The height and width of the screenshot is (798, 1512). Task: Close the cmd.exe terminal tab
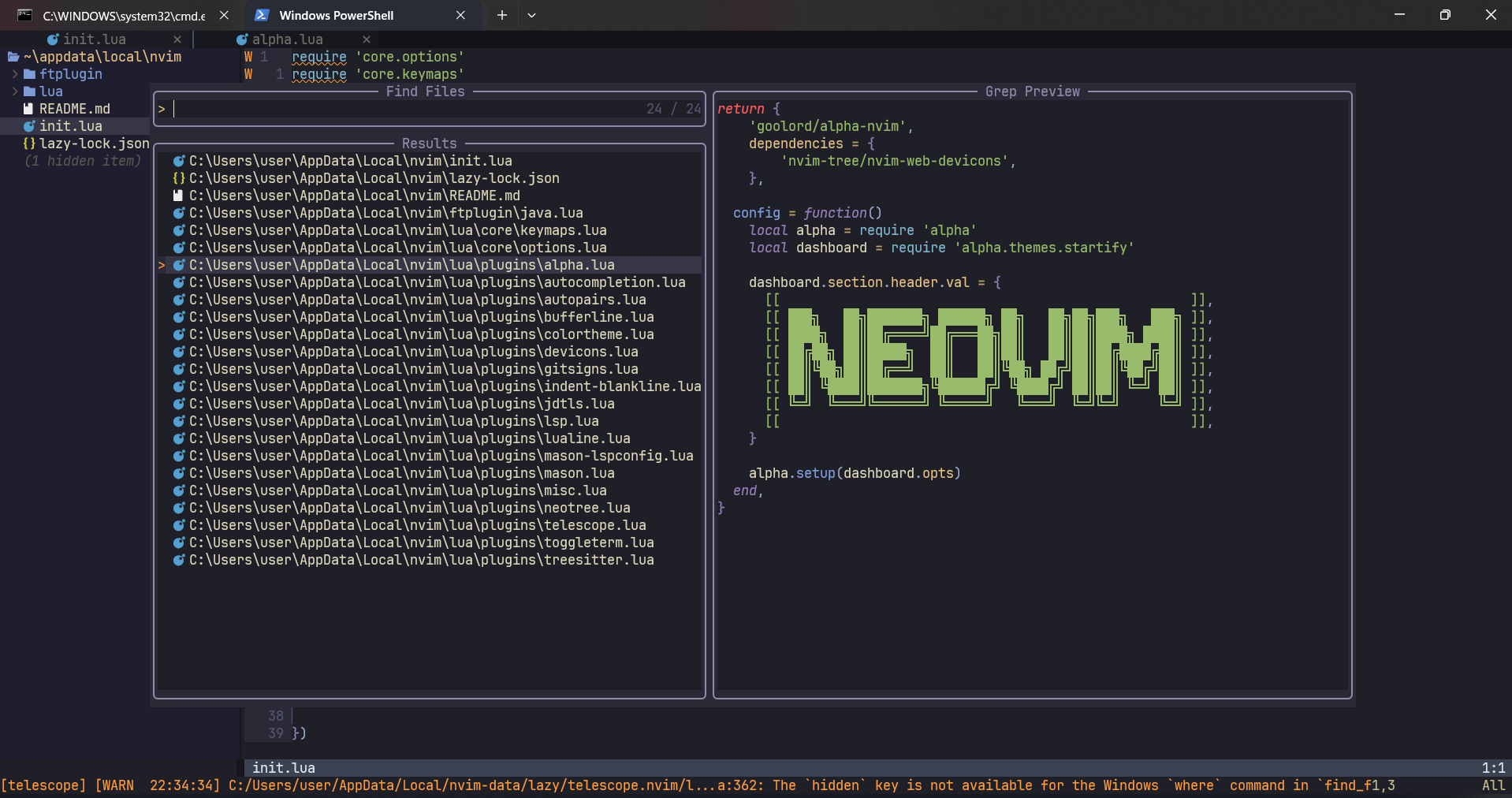pos(224,15)
